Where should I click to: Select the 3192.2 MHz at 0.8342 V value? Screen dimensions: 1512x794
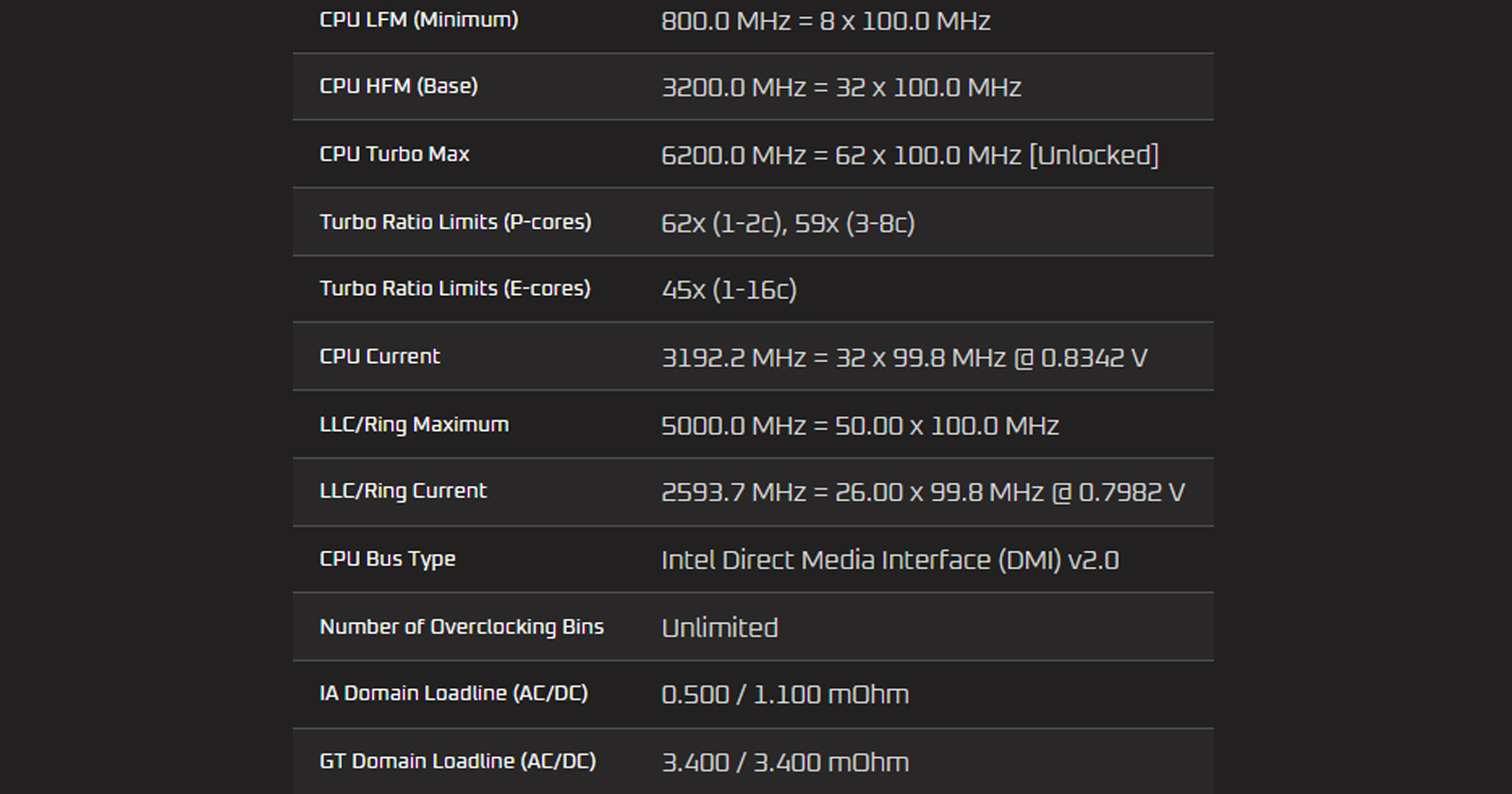(903, 358)
